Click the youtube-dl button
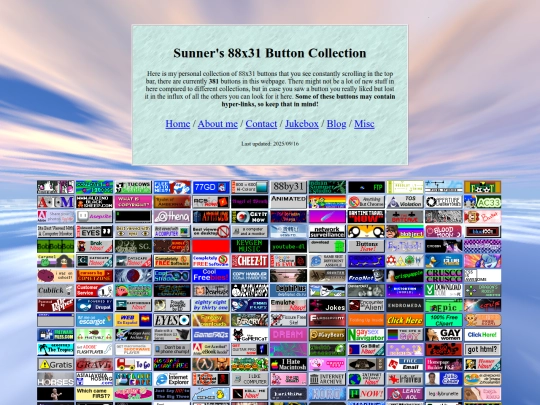Screen dimensions: 540x405 click(x=289, y=246)
